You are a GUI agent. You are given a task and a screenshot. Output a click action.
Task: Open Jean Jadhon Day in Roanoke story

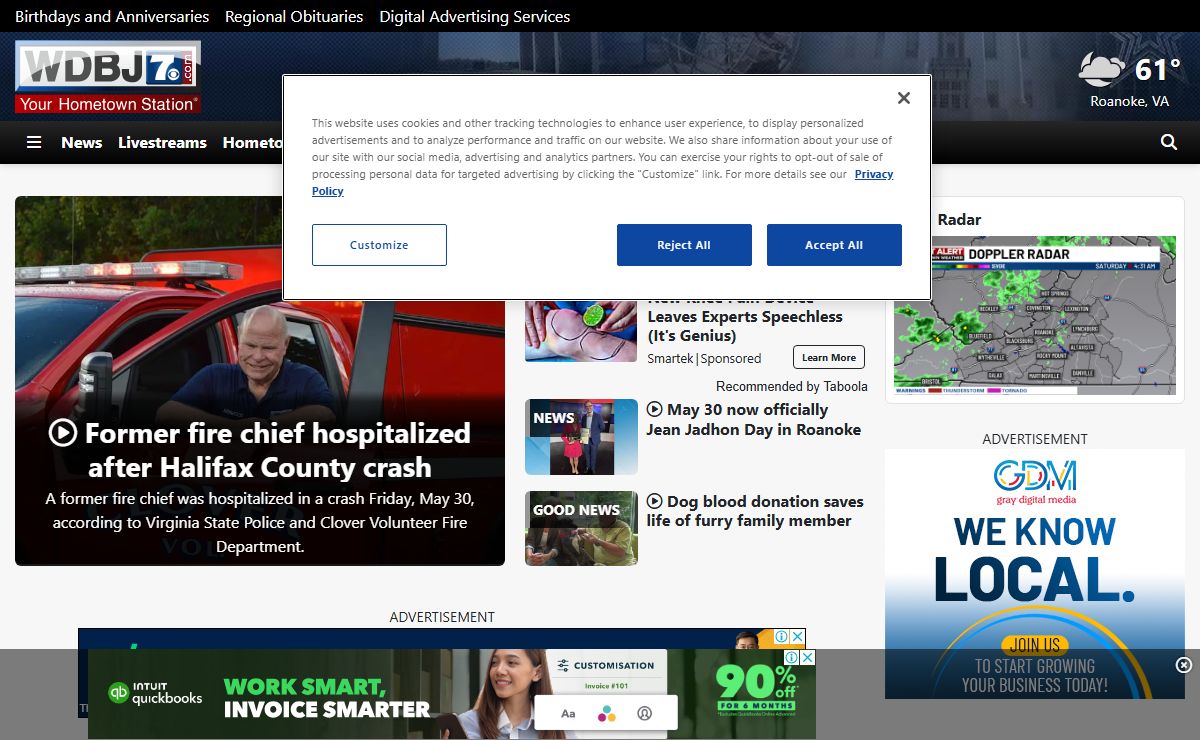point(754,419)
